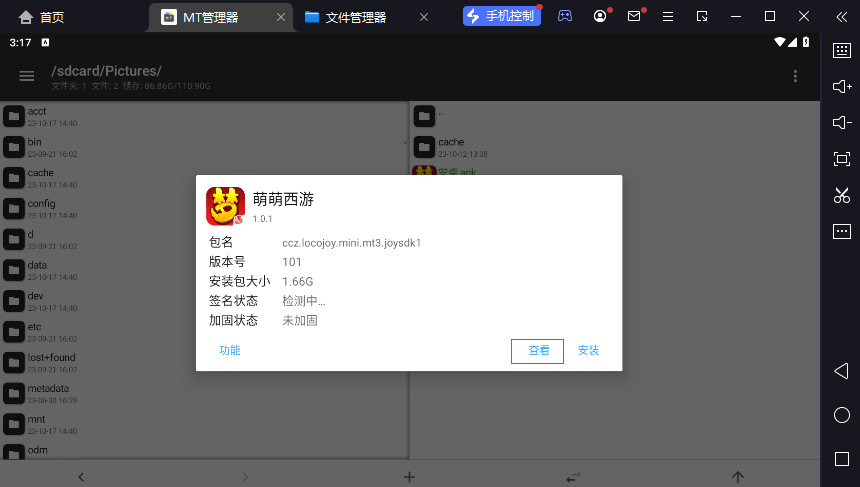The width and height of the screenshot is (860, 487).
Task: Collapse the right sidebar with double chevron
Action: pos(842,17)
